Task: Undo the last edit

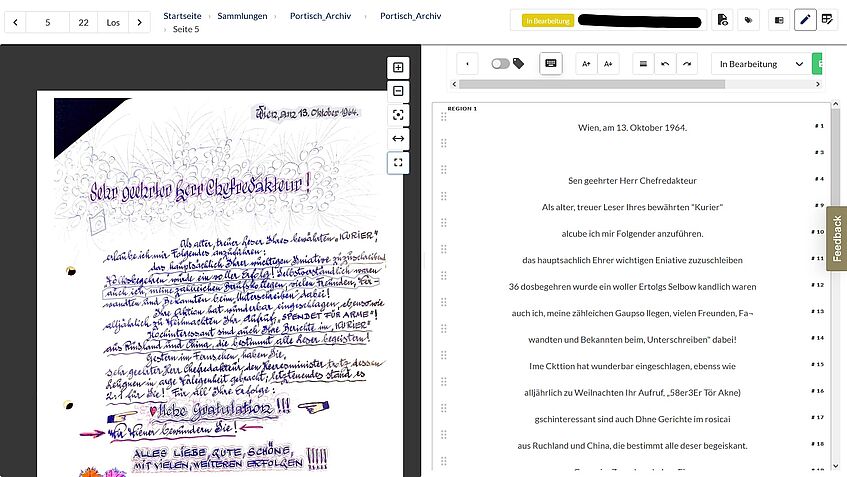Action: tap(665, 64)
